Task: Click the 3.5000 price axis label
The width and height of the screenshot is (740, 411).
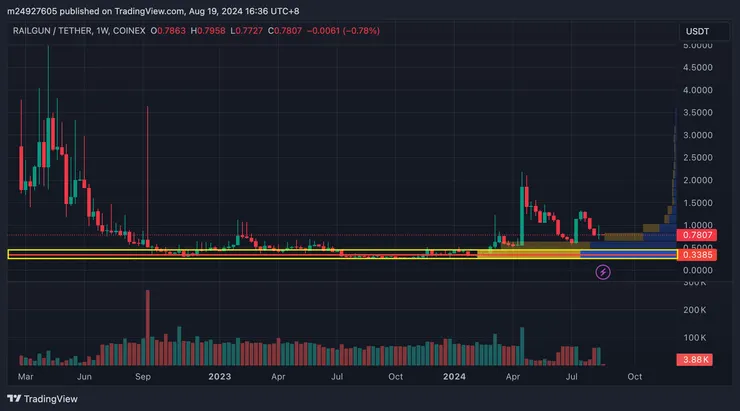Action: [x=698, y=113]
